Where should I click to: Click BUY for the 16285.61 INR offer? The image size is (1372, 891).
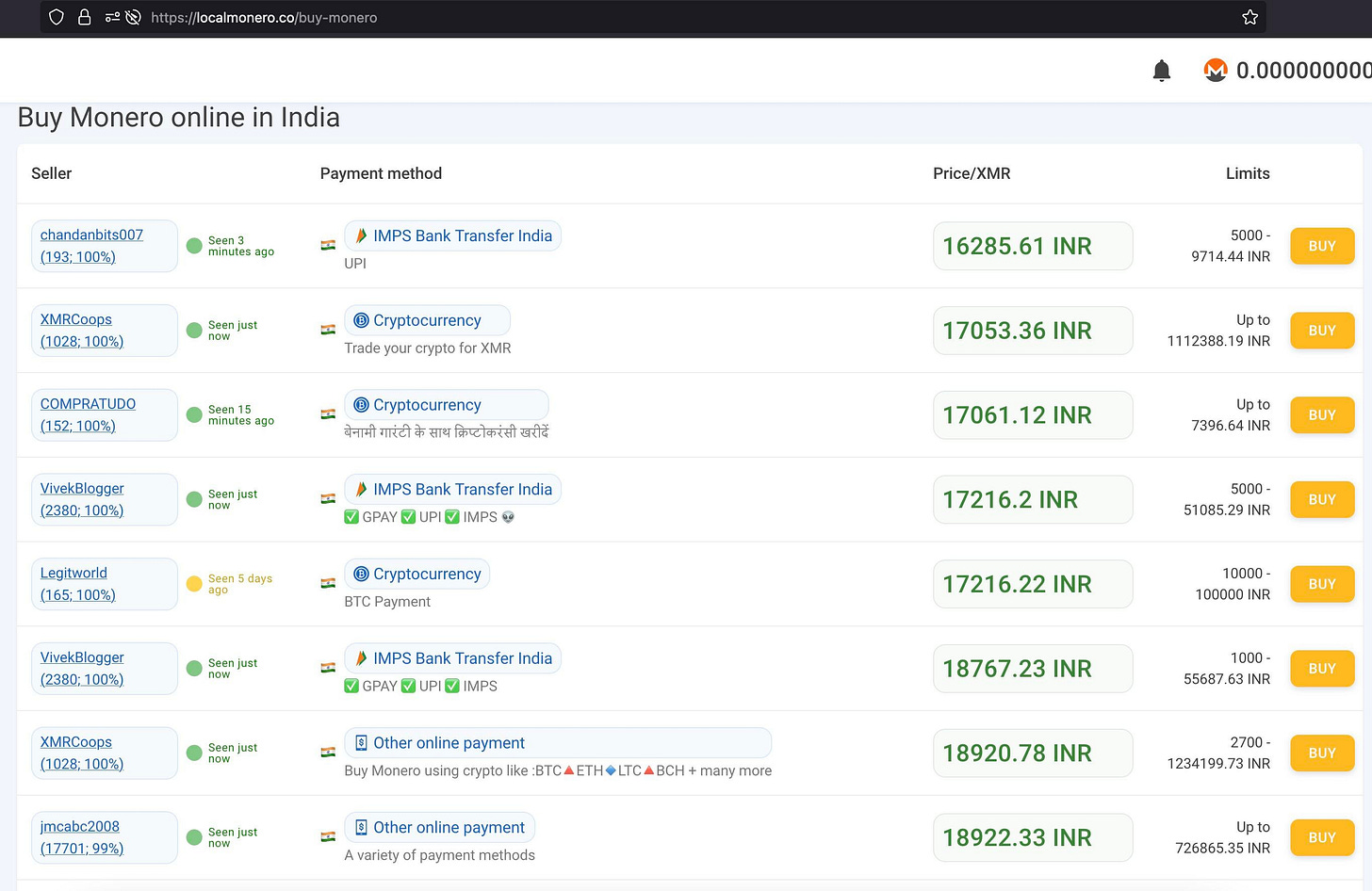[x=1322, y=246]
